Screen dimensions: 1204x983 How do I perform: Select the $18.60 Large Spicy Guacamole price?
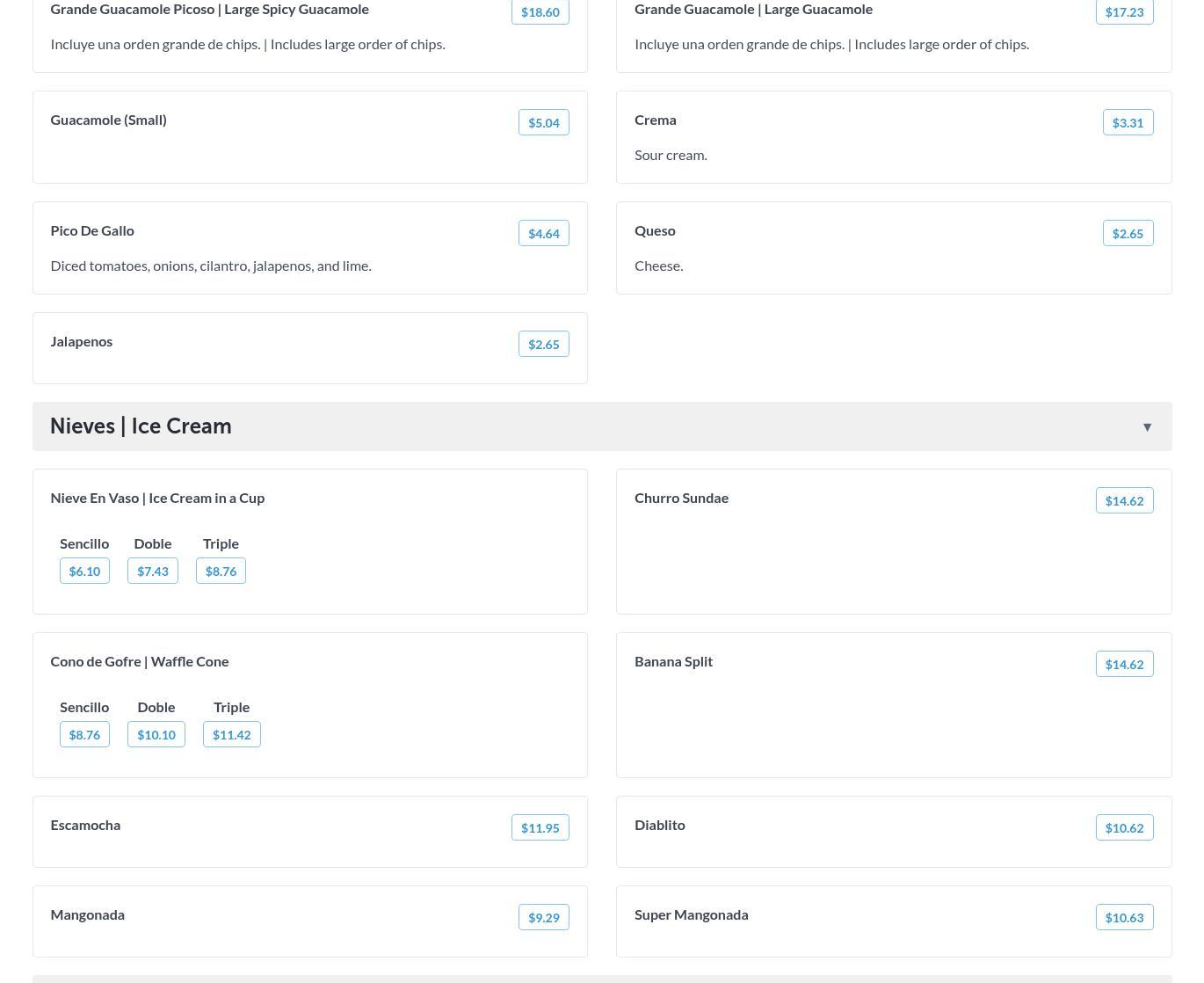coord(540,12)
